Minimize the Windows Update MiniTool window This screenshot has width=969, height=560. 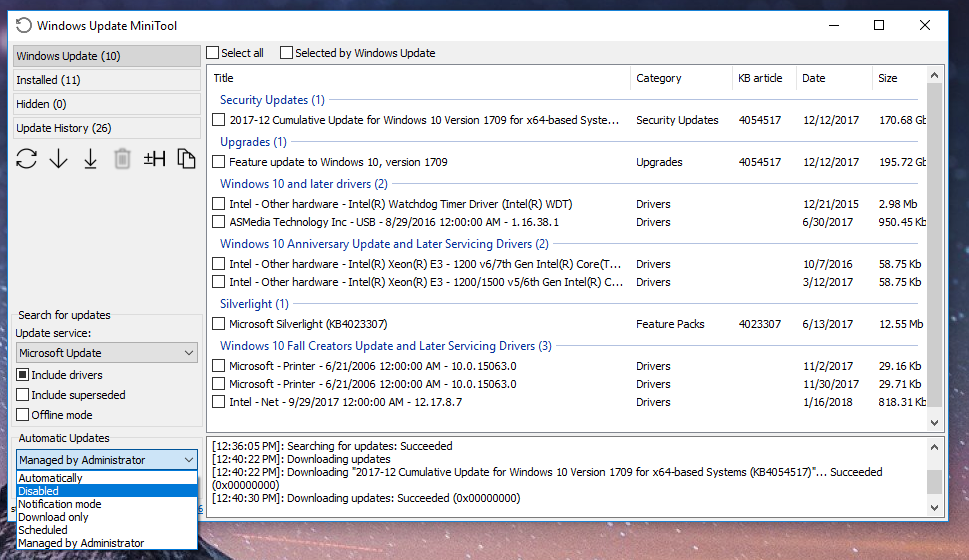click(x=834, y=25)
